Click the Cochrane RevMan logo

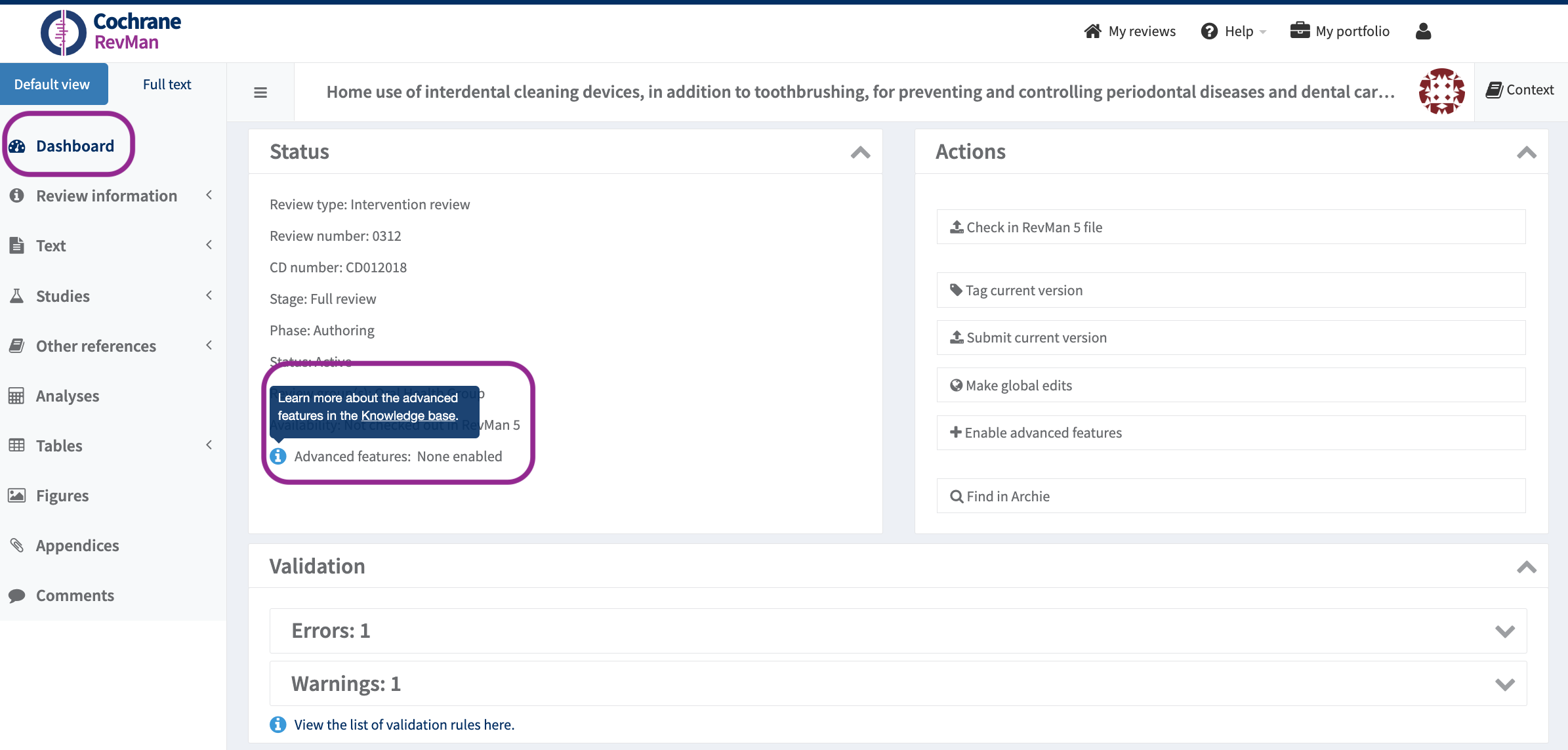click(x=112, y=31)
